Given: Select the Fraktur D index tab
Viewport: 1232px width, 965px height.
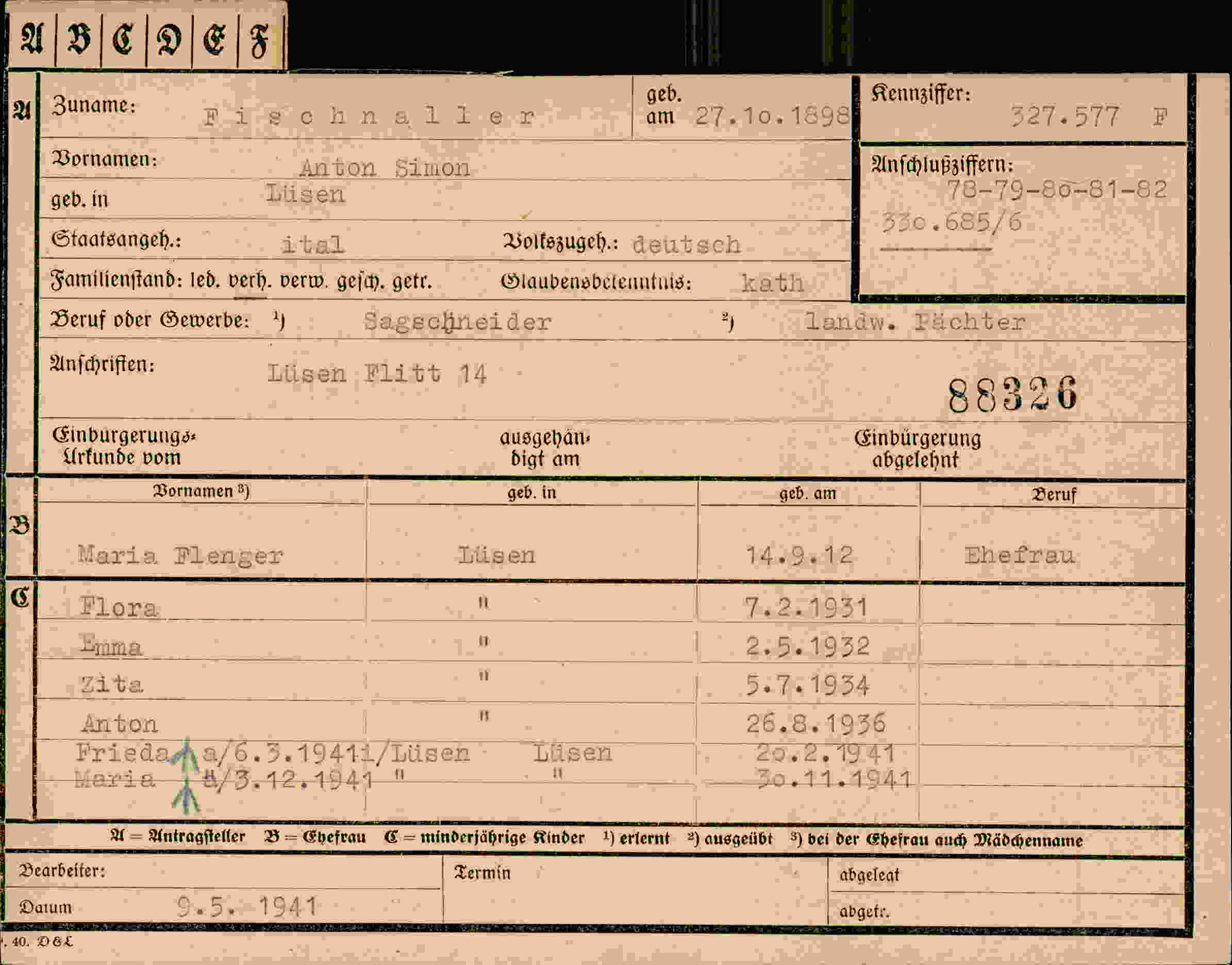Looking at the screenshot, I should click(x=169, y=41).
